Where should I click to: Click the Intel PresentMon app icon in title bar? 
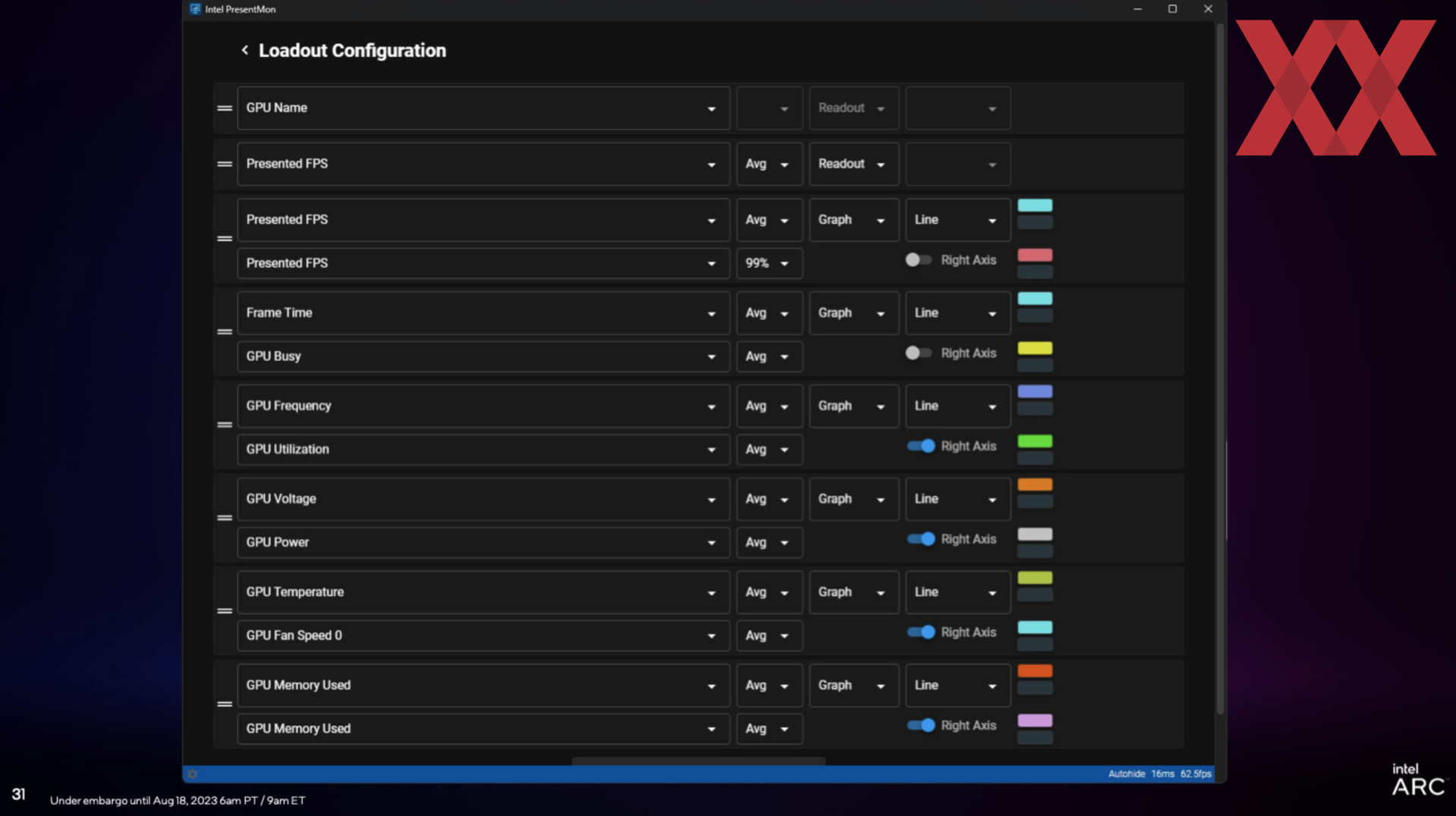coord(195,9)
